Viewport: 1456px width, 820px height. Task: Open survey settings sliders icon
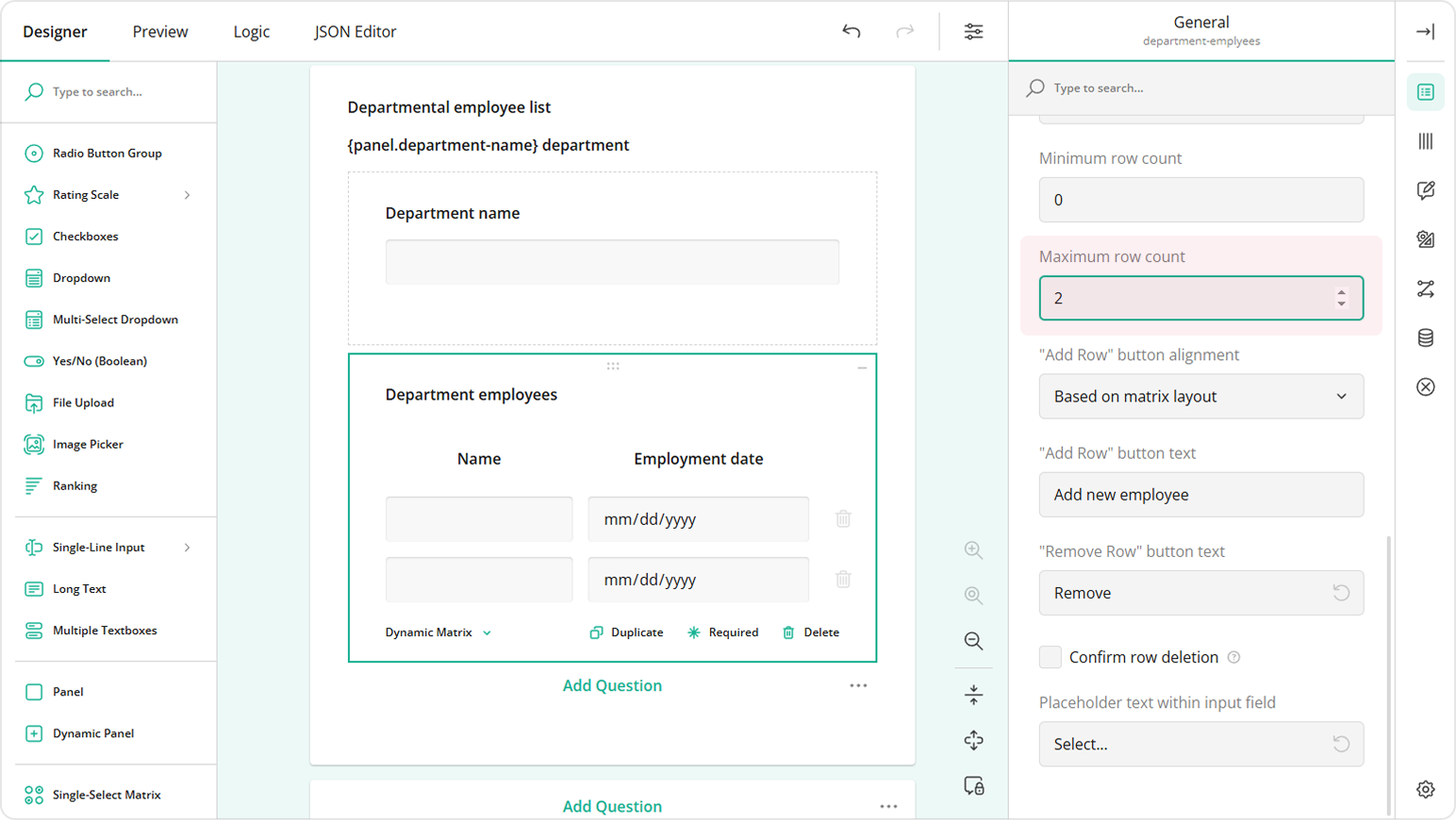973,31
